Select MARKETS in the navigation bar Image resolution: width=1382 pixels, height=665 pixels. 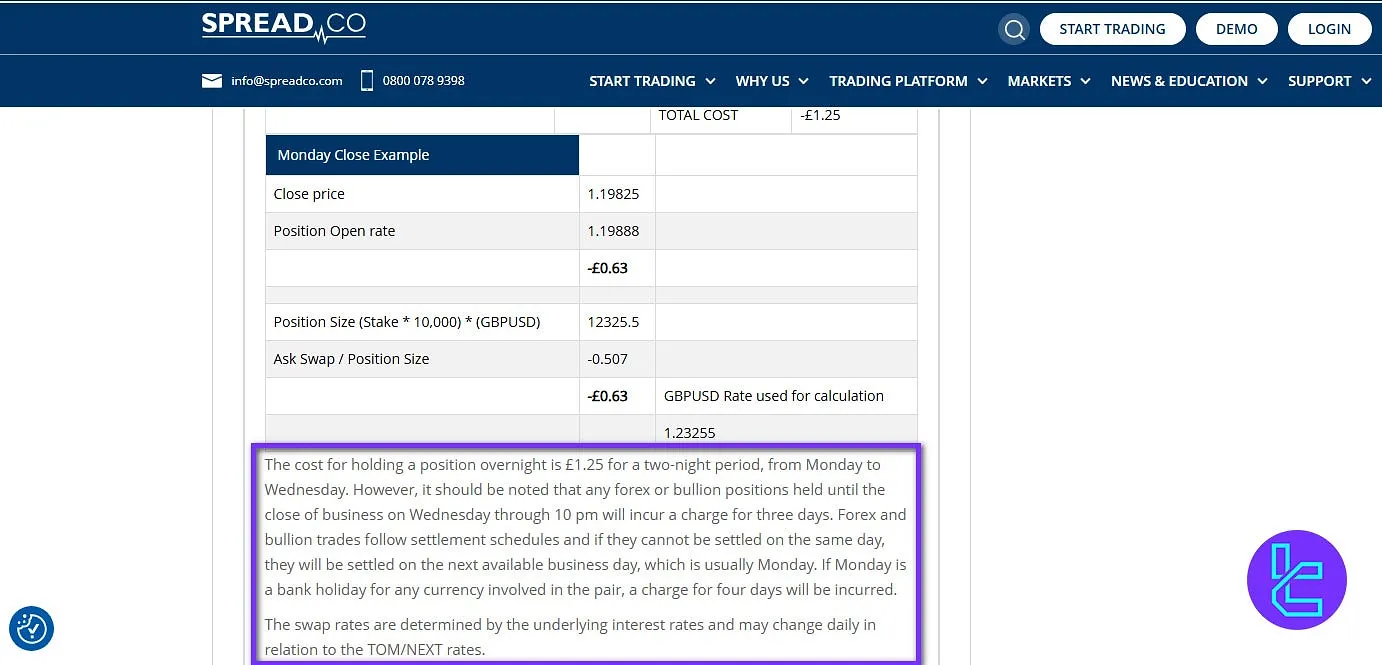pos(1039,81)
